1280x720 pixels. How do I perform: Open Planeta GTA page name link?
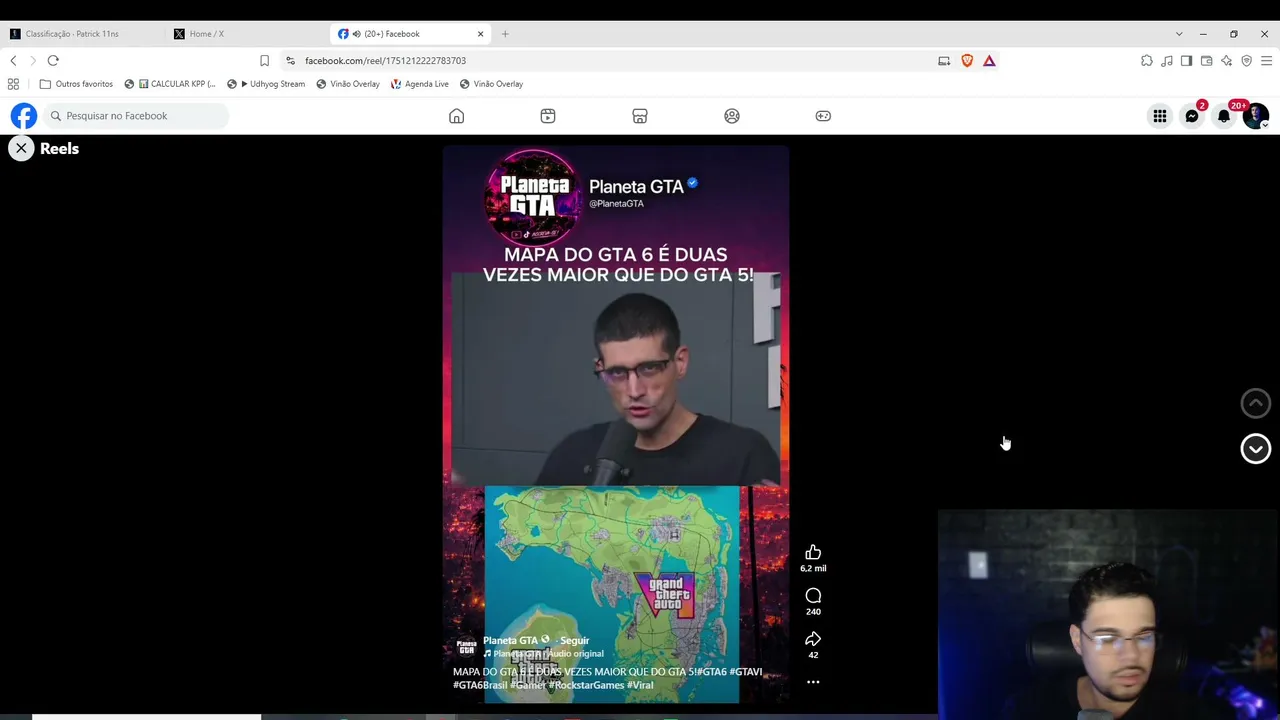(511, 640)
